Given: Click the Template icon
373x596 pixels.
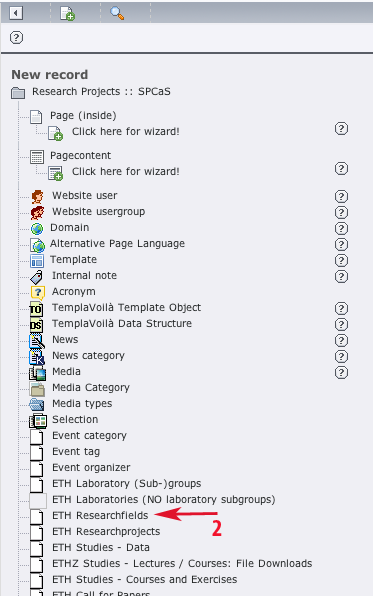Looking at the screenshot, I should (37, 261).
